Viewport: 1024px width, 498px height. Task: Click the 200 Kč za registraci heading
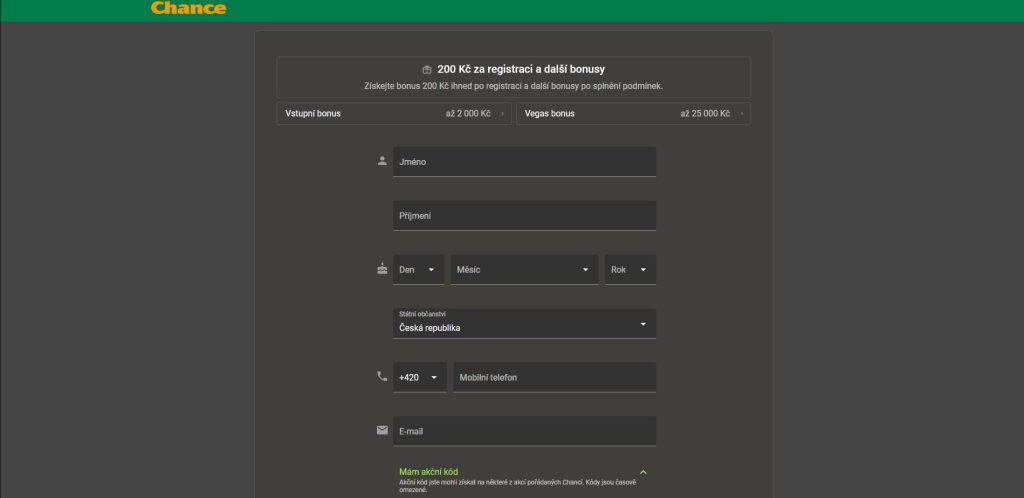[x=521, y=69]
